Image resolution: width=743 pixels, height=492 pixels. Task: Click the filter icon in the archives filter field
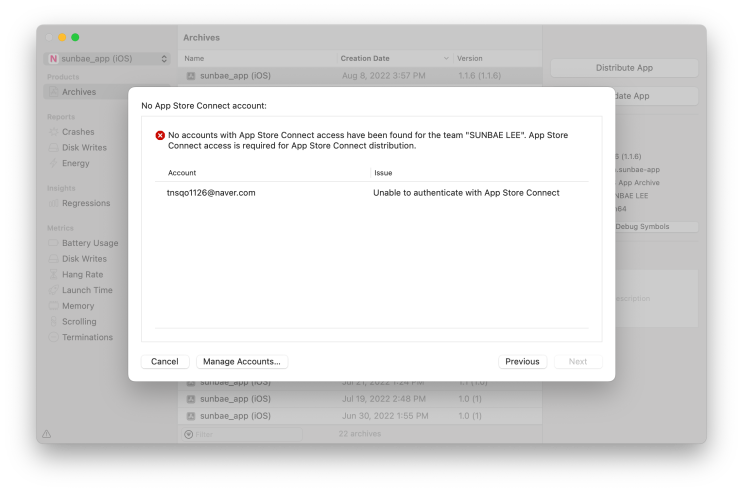pos(189,434)
